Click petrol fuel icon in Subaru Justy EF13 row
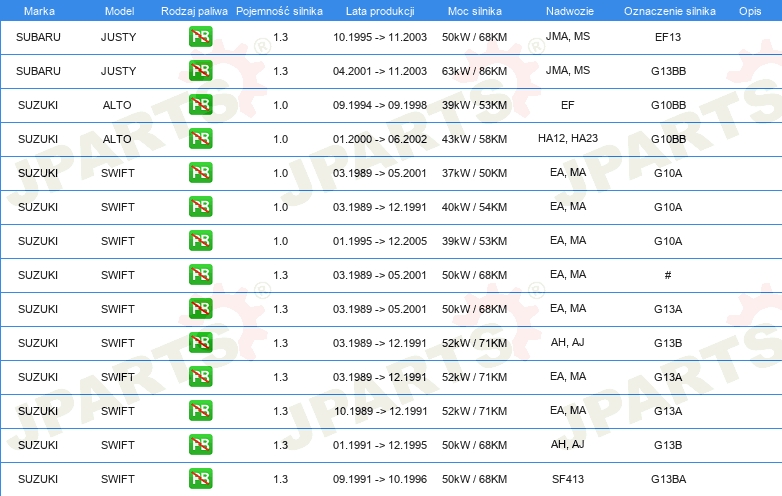 200,38
